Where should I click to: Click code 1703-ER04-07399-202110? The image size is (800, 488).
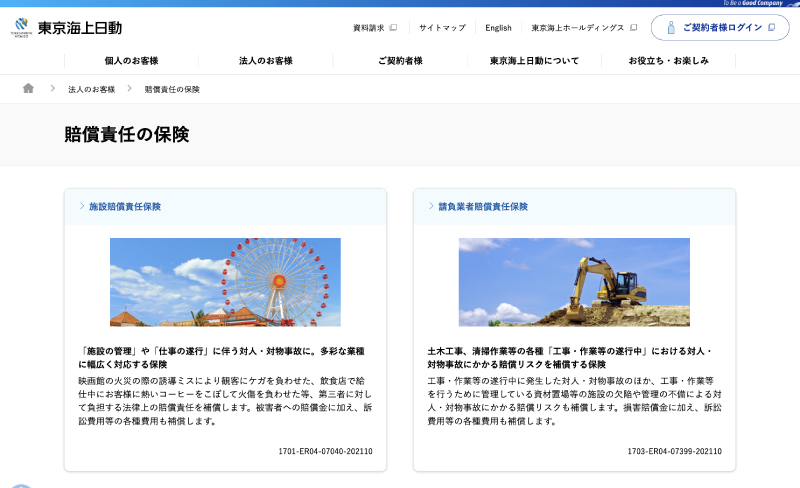click(x=674, y=451)
